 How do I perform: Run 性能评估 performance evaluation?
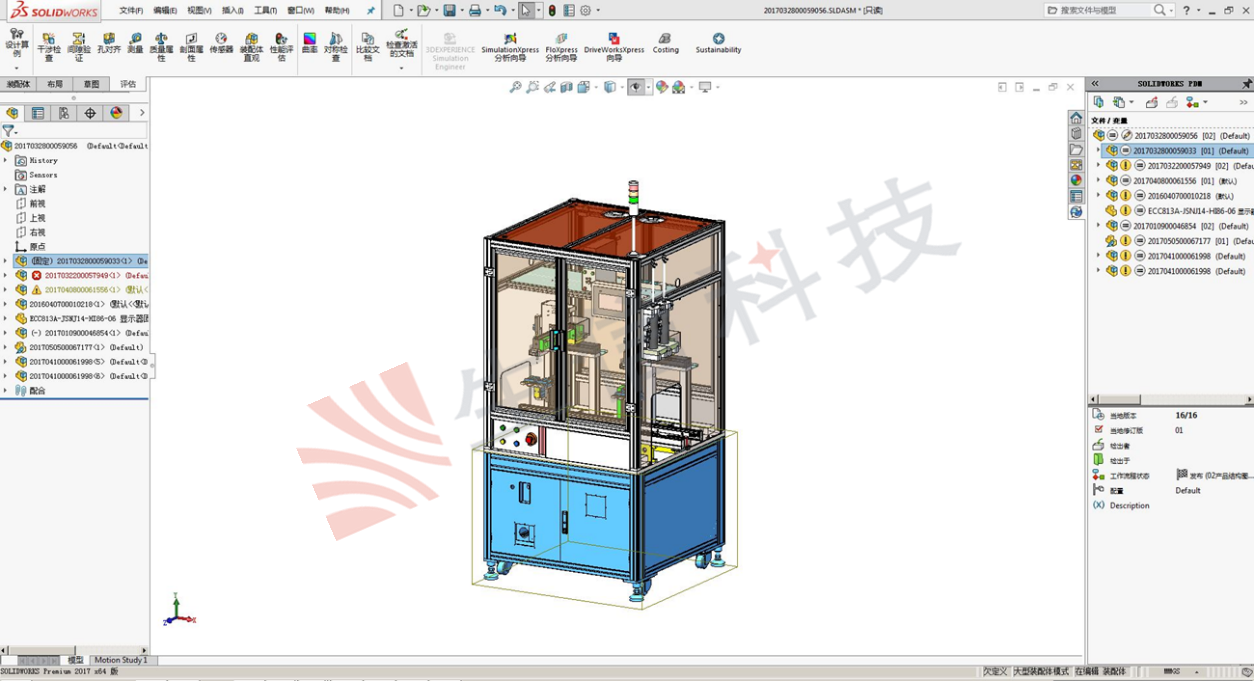coord(281,46)
